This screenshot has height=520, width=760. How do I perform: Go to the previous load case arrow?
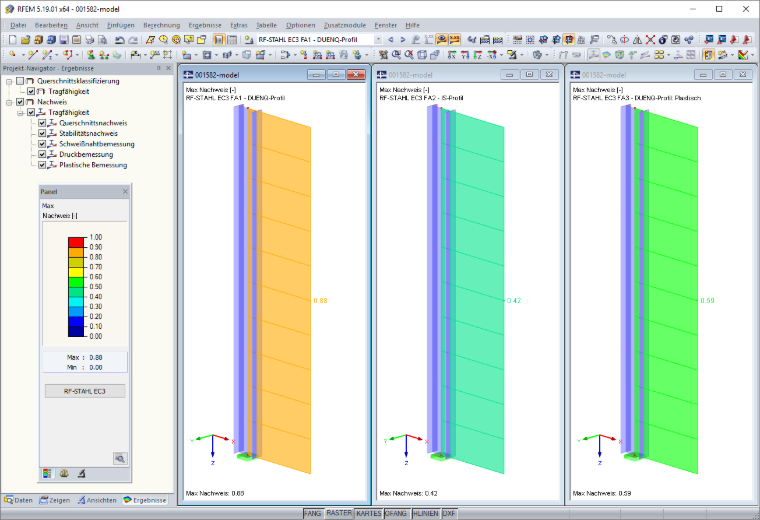[390, 40]
